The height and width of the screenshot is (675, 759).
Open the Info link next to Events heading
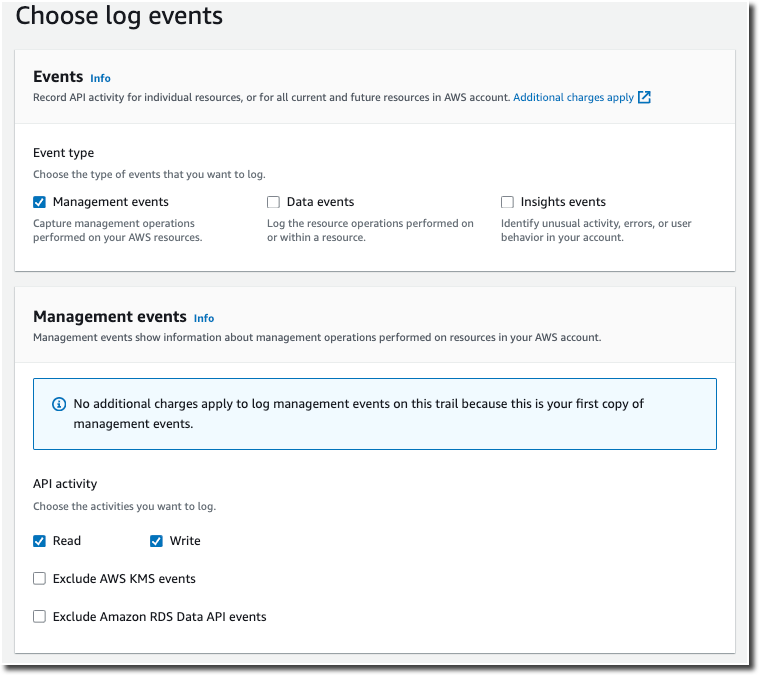point(100,78)
